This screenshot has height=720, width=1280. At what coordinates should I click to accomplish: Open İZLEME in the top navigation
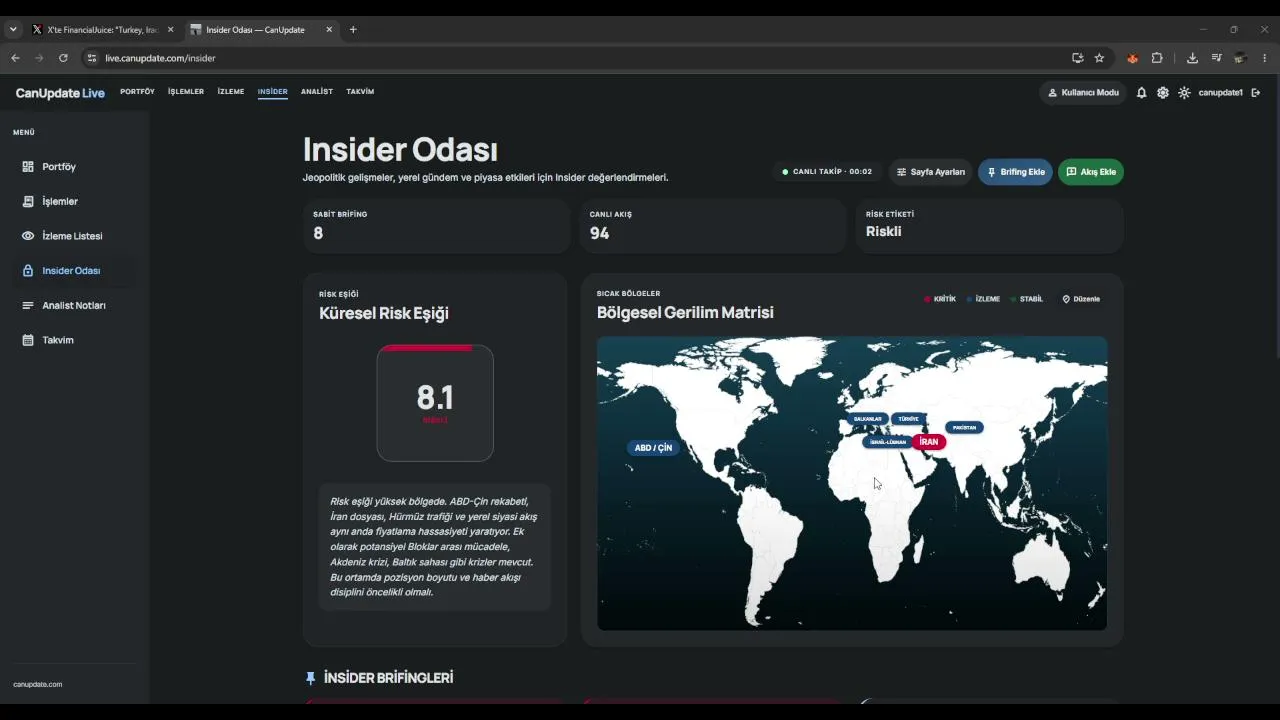[231, 92]
